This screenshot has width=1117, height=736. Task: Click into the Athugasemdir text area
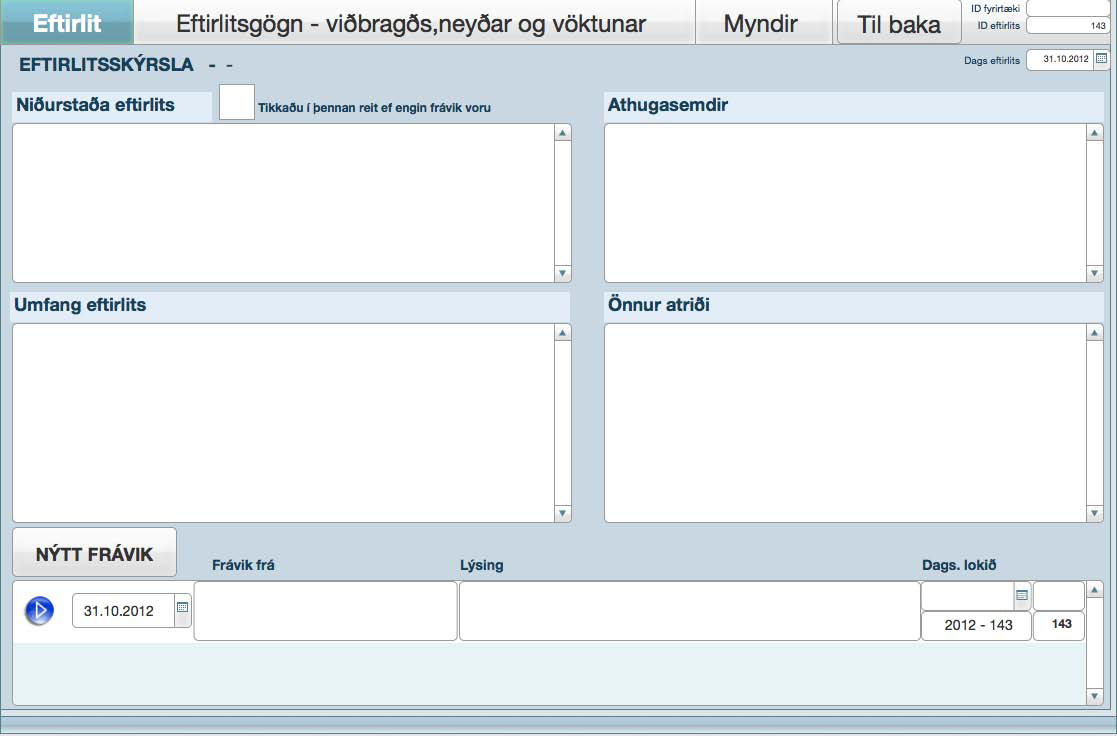click(x=846, y=203)
